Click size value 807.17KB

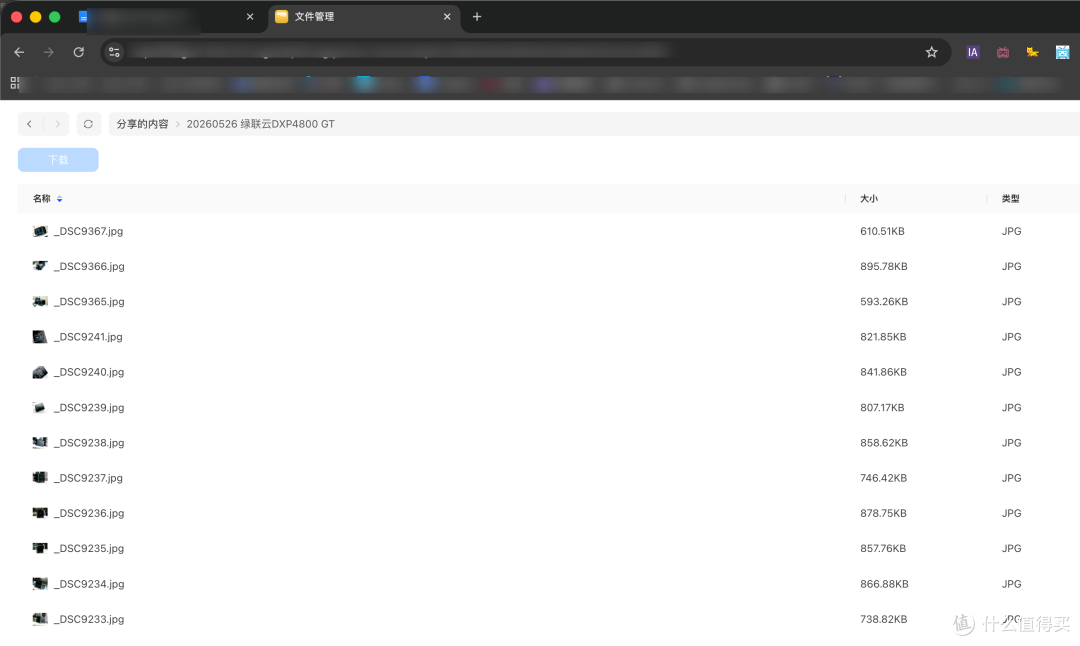click(882, 408)
